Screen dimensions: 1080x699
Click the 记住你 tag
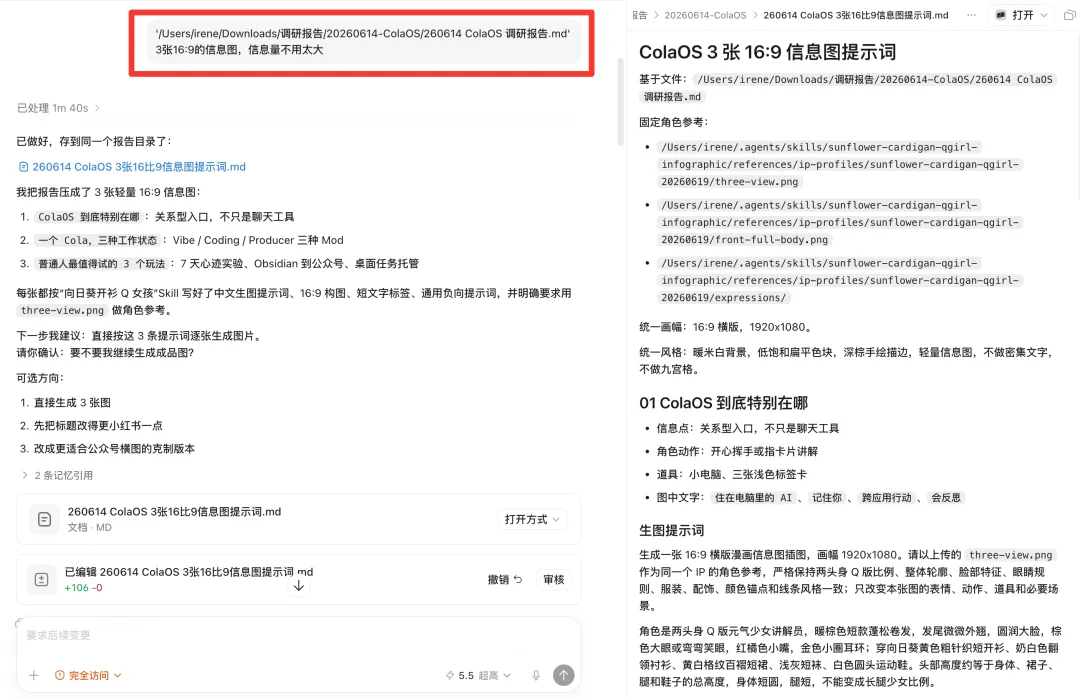[827, 498]
